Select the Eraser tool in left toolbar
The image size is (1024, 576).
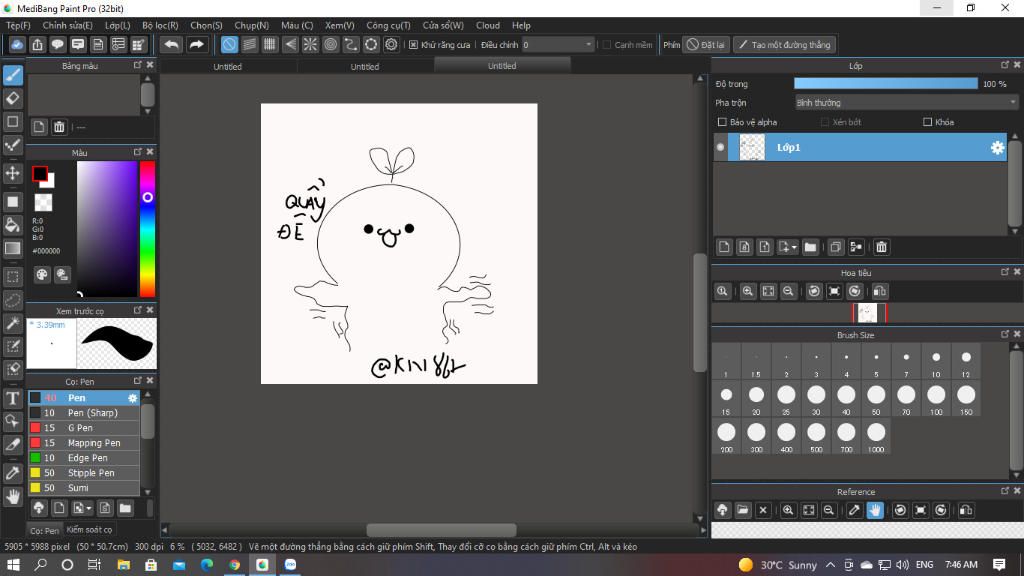(x=13, y=98)
